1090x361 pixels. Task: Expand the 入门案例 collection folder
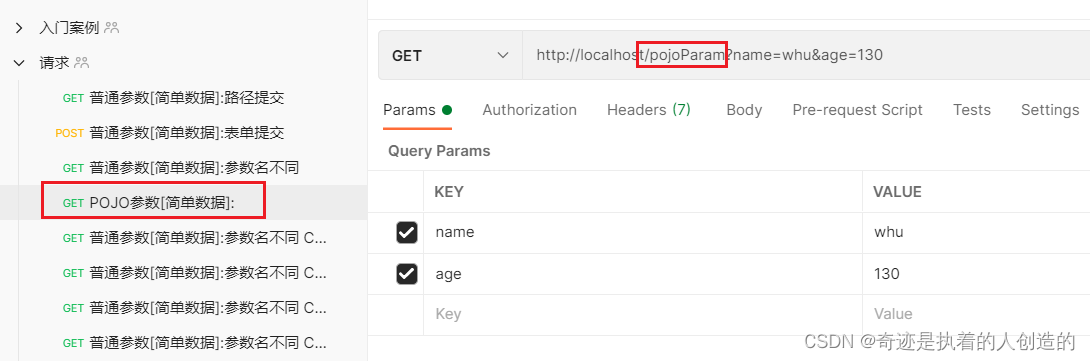(x=19, y=29)
